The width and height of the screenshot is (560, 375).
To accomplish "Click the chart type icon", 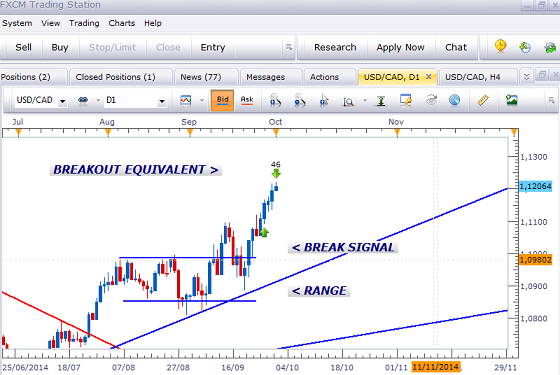I will 186,101.
